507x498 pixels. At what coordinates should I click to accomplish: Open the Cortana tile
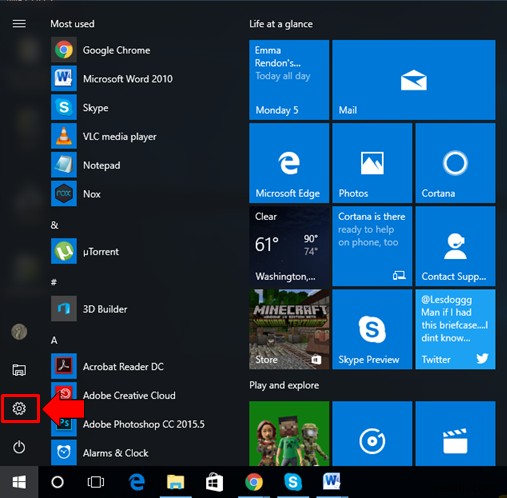[x=455, y=163]
